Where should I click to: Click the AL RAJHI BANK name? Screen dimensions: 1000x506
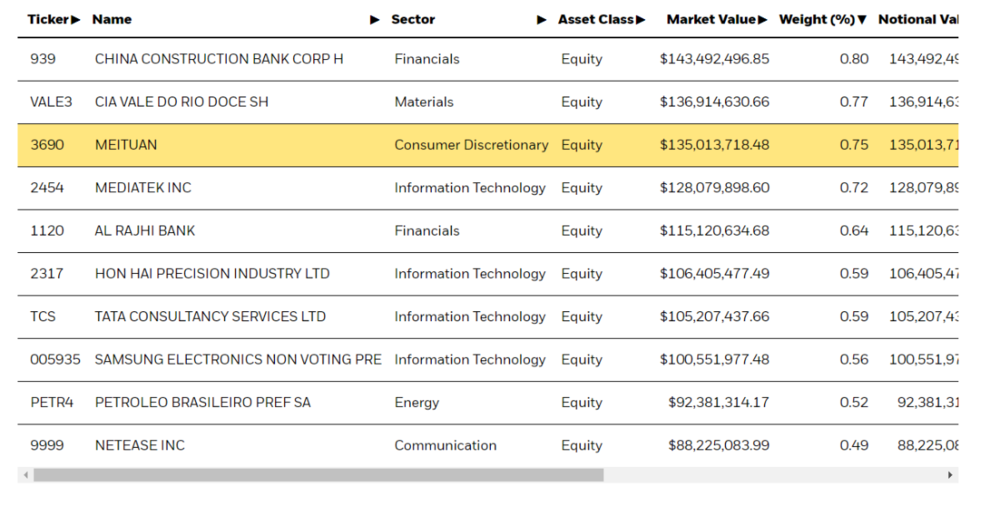[x=145, y=231]
